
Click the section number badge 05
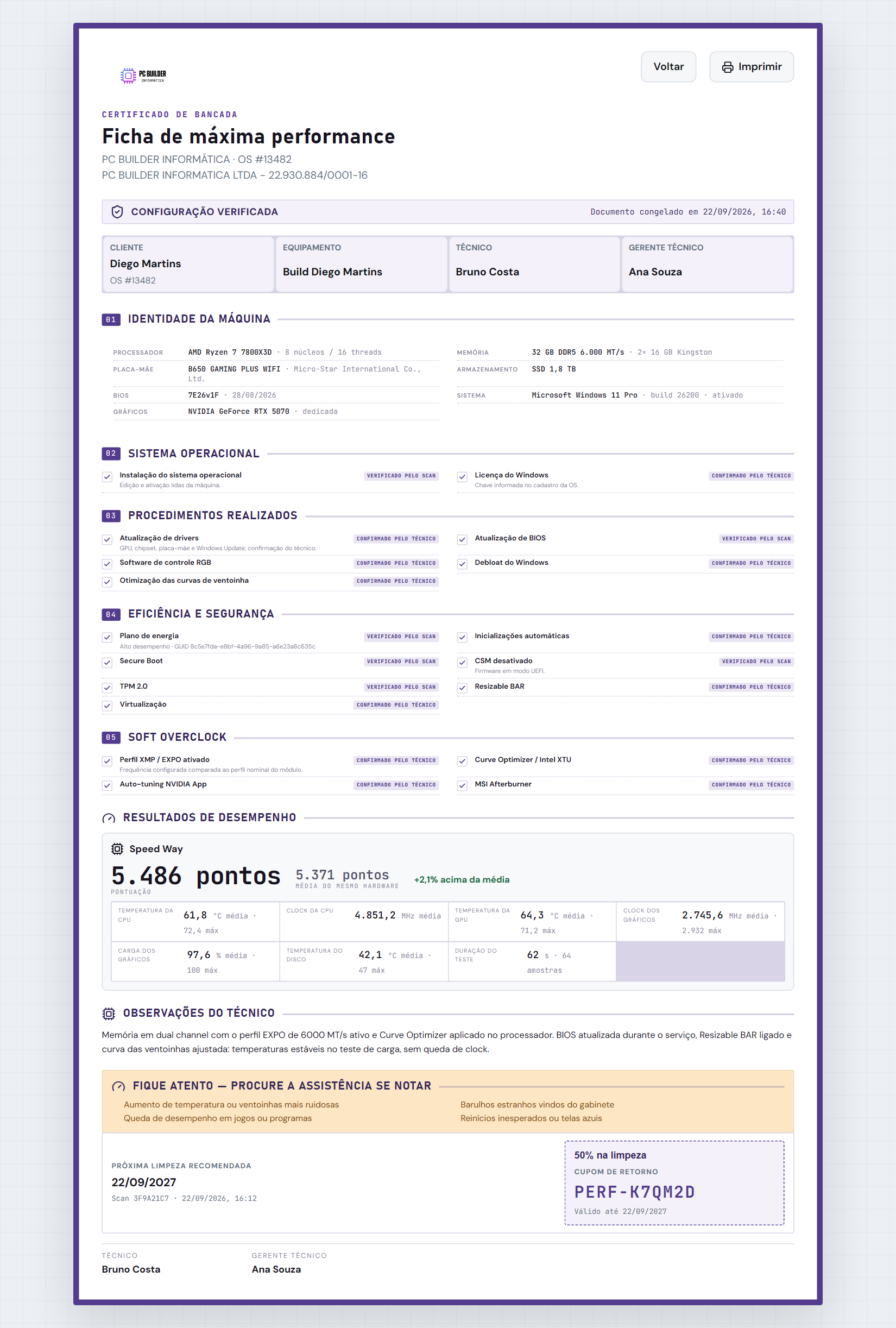111,738
